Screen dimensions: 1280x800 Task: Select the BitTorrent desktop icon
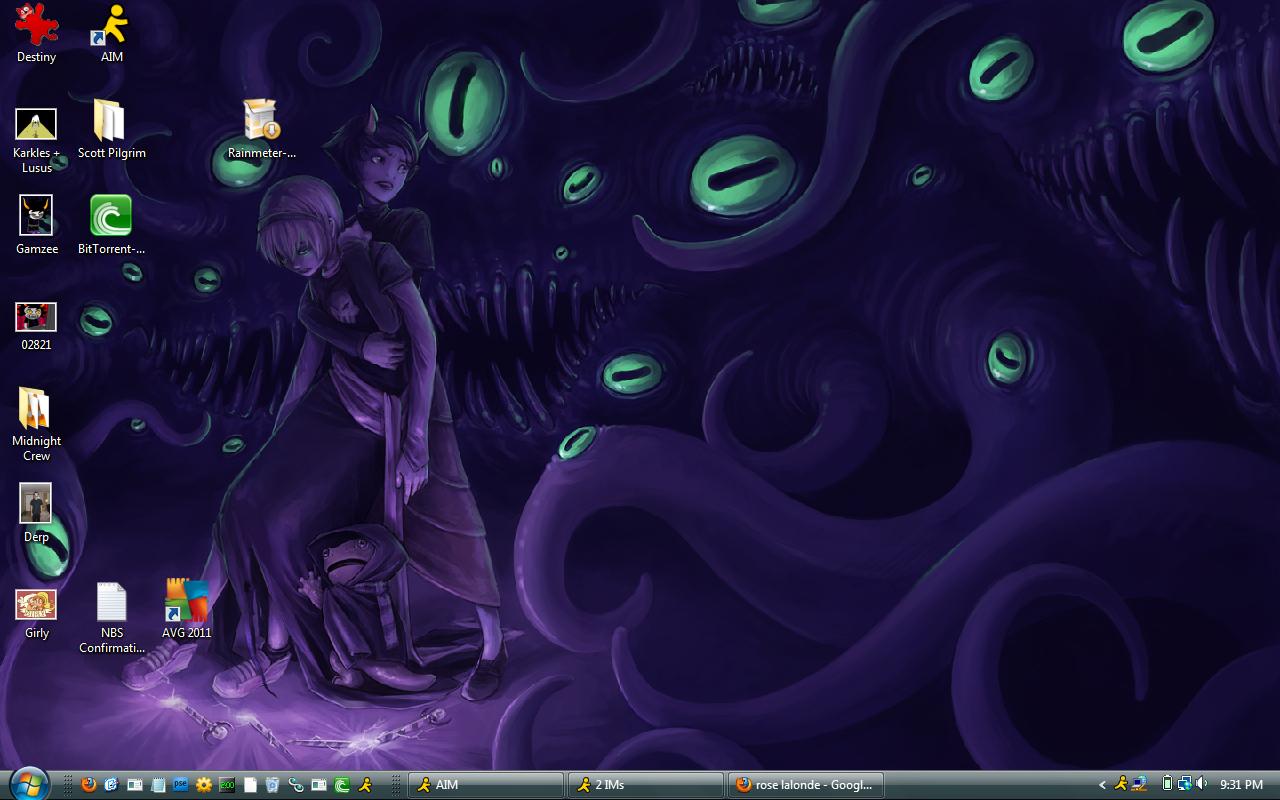point(111,217)
